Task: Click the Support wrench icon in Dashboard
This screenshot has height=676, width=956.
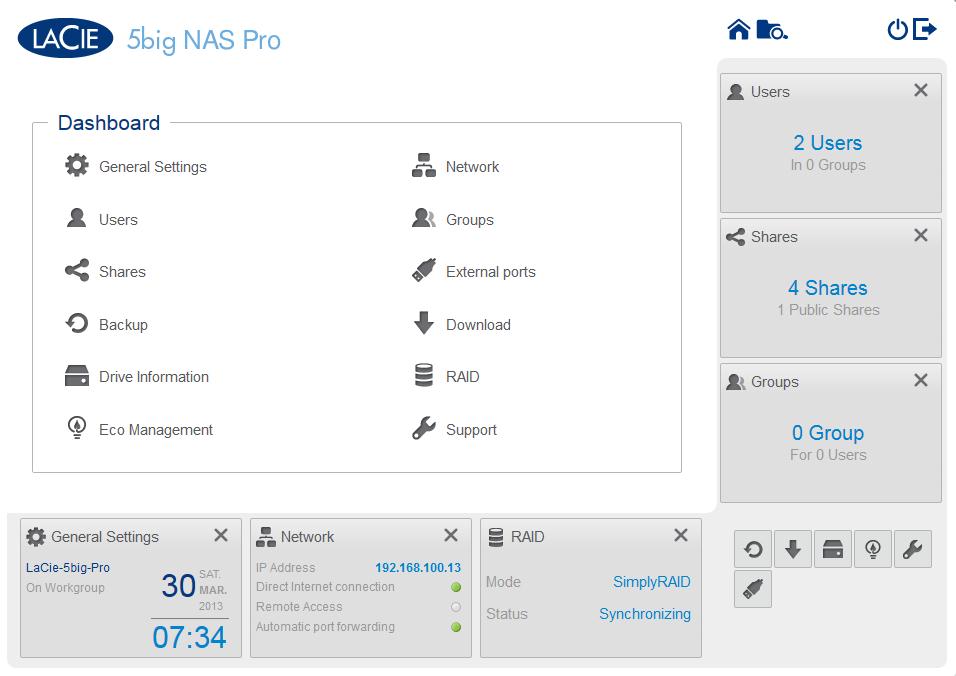Action: [424, 428]
